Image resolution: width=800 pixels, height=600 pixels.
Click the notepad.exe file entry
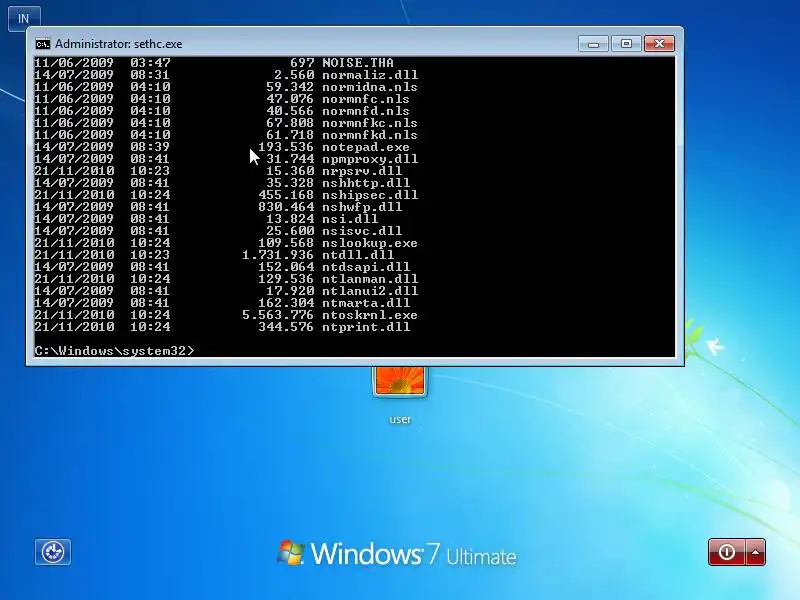pyautogui.click(x=366, y=147)
